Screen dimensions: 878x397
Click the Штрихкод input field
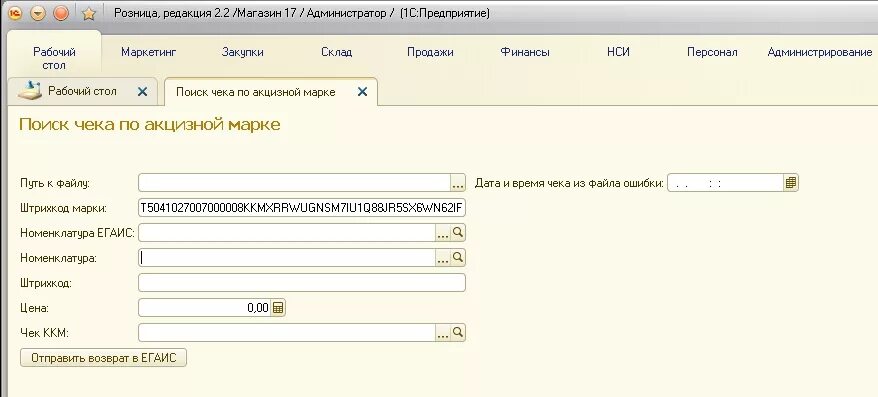(302, 283)
